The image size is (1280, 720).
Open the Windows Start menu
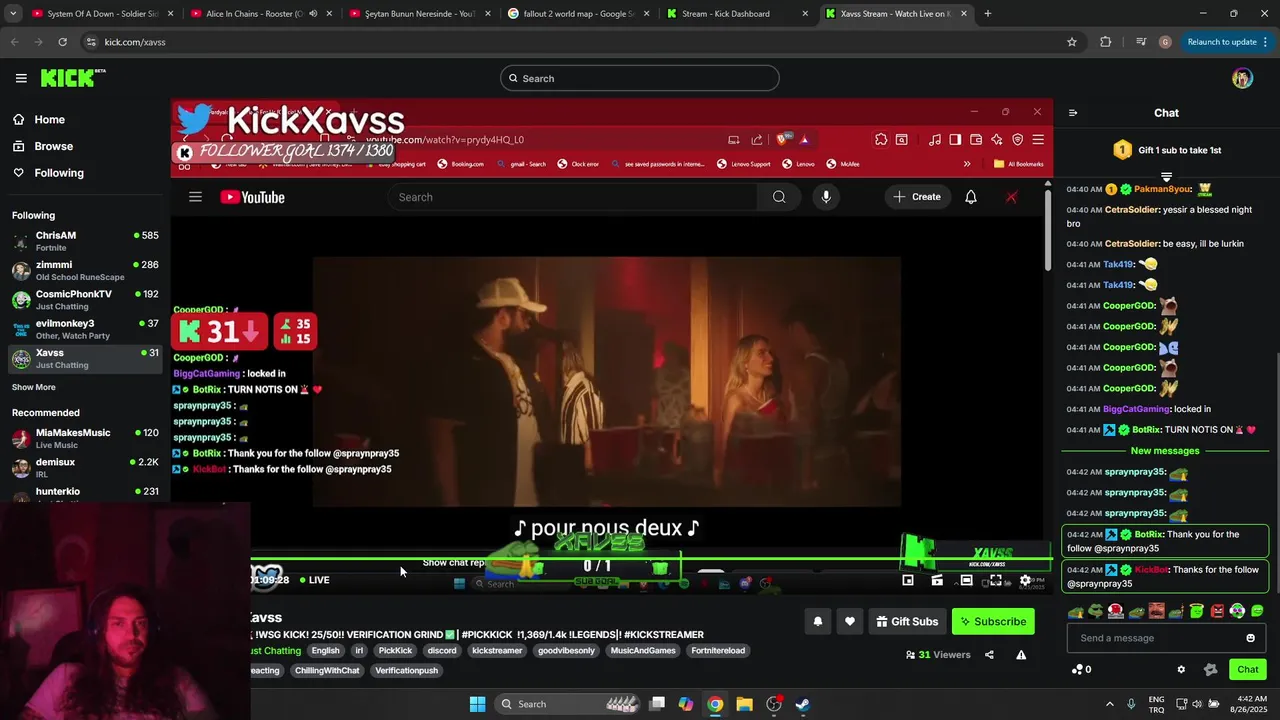[477, 704]
